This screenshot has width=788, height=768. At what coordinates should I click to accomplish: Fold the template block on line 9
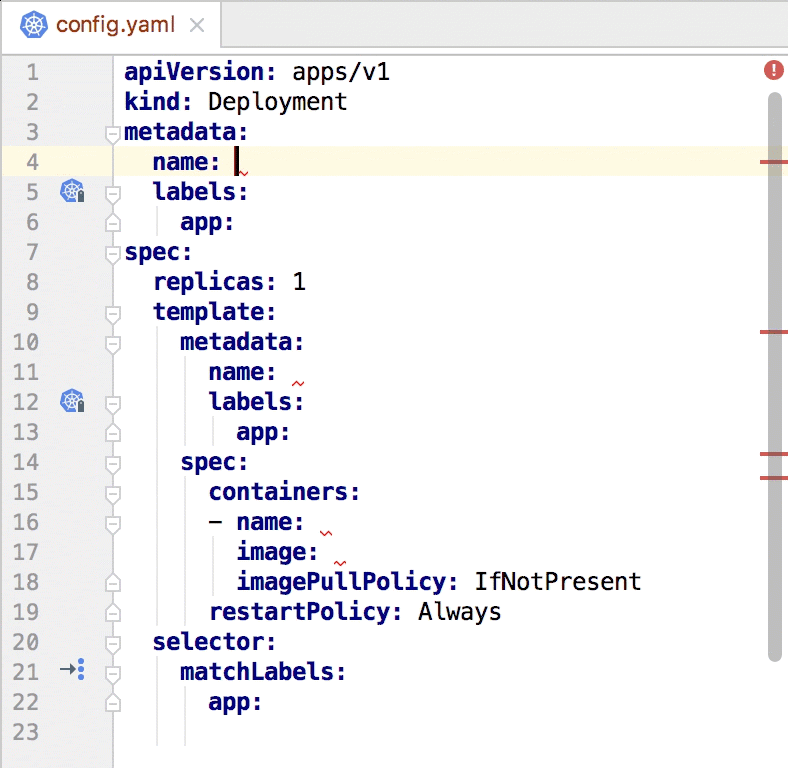[112, 312]
